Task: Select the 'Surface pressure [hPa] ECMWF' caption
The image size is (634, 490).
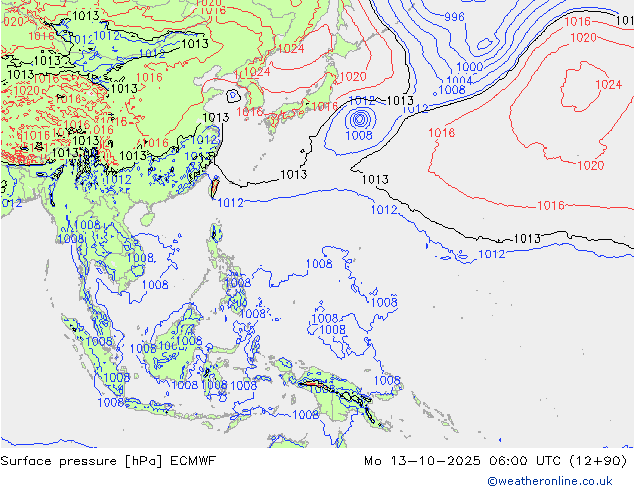Action: [x=108, y=461]
